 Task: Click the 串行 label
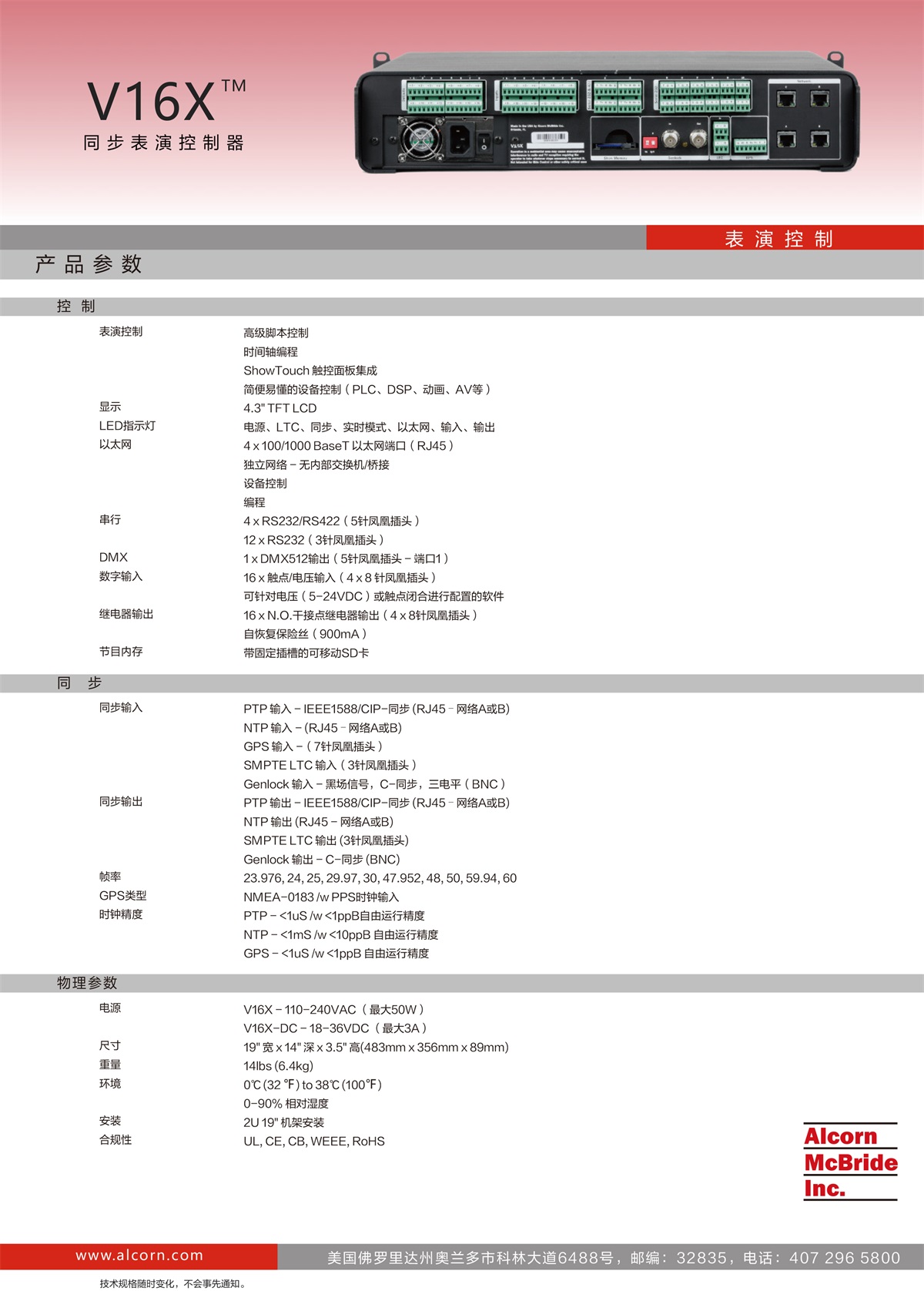coord(110,520)
